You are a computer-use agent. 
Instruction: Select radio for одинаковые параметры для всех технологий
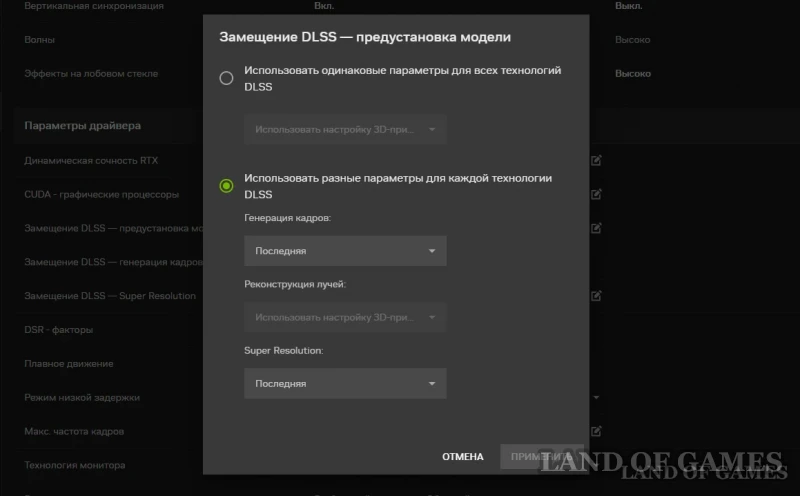tap(226, 78)
